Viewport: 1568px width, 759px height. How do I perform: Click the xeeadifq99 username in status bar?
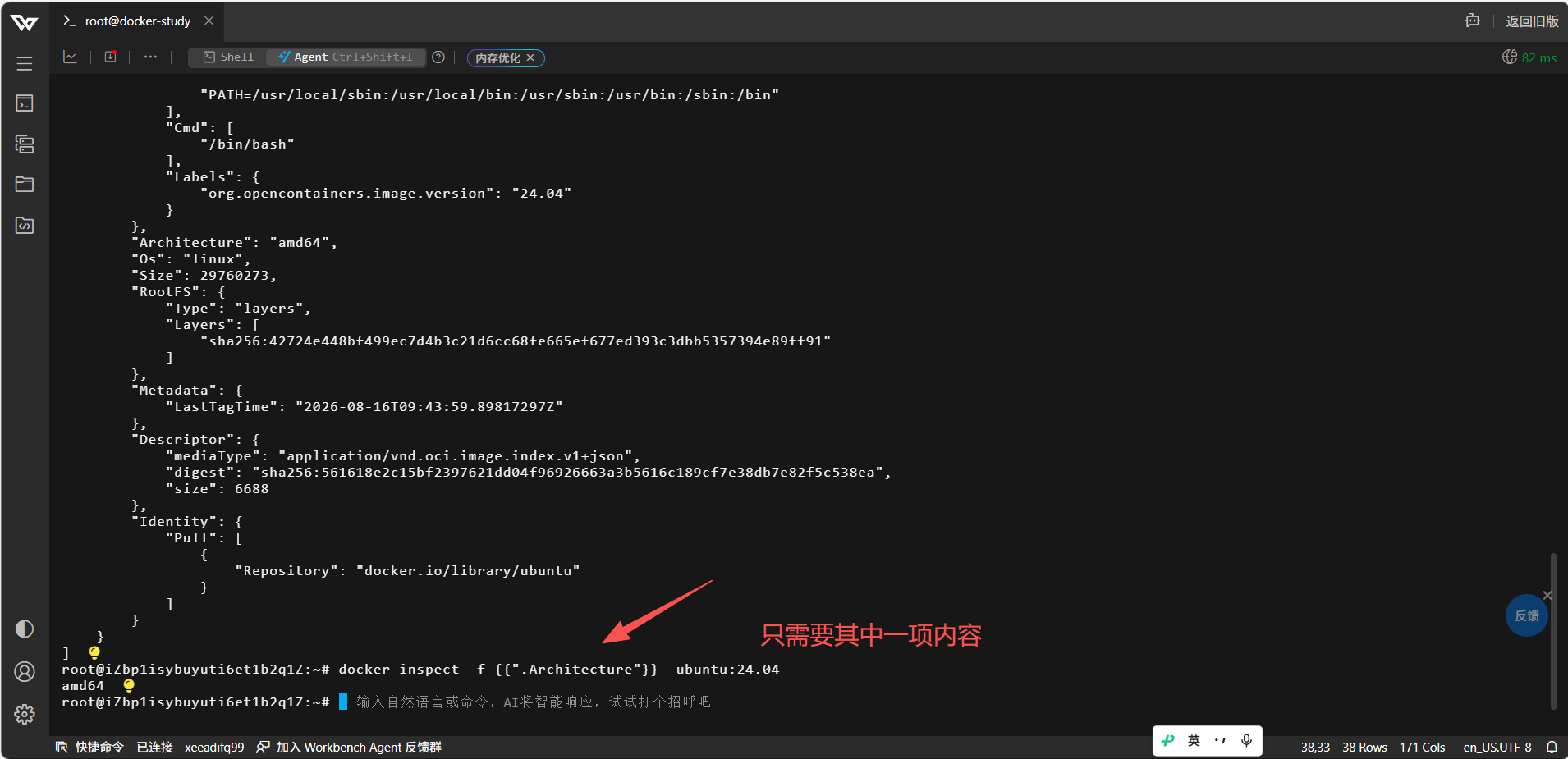click(x=214, y=747)
